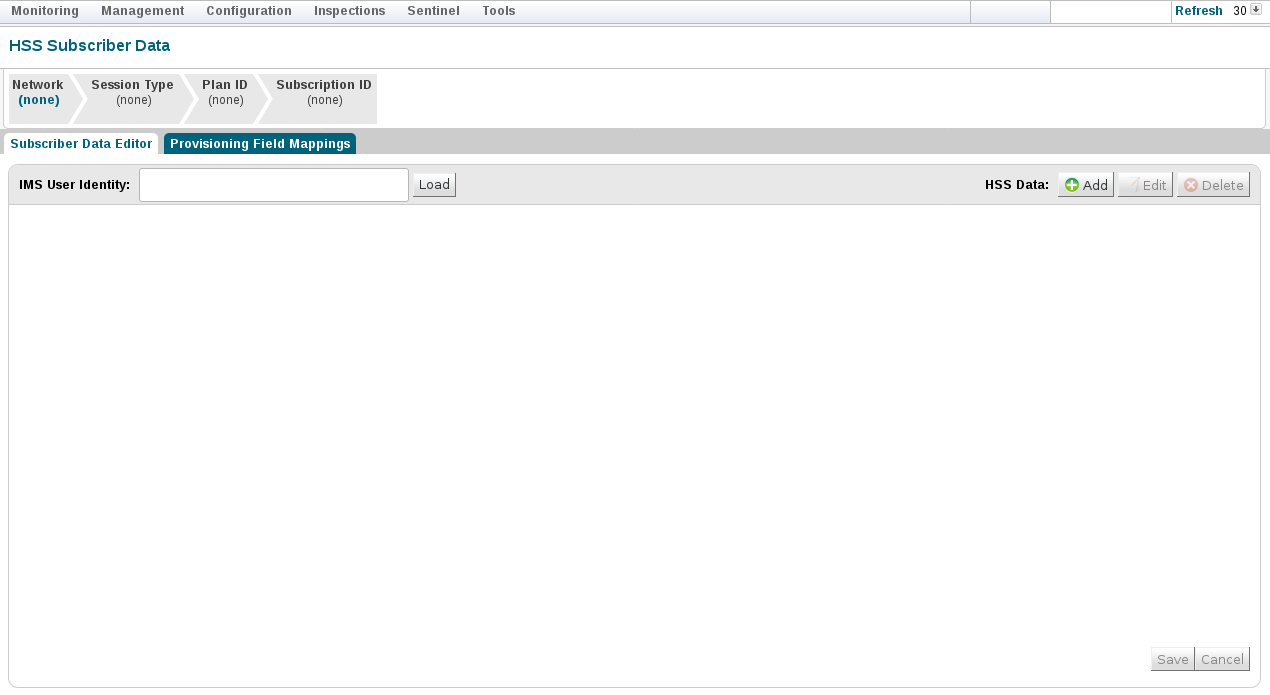Click the Cancel button

pyautogui.click(x=1222, y=658)
